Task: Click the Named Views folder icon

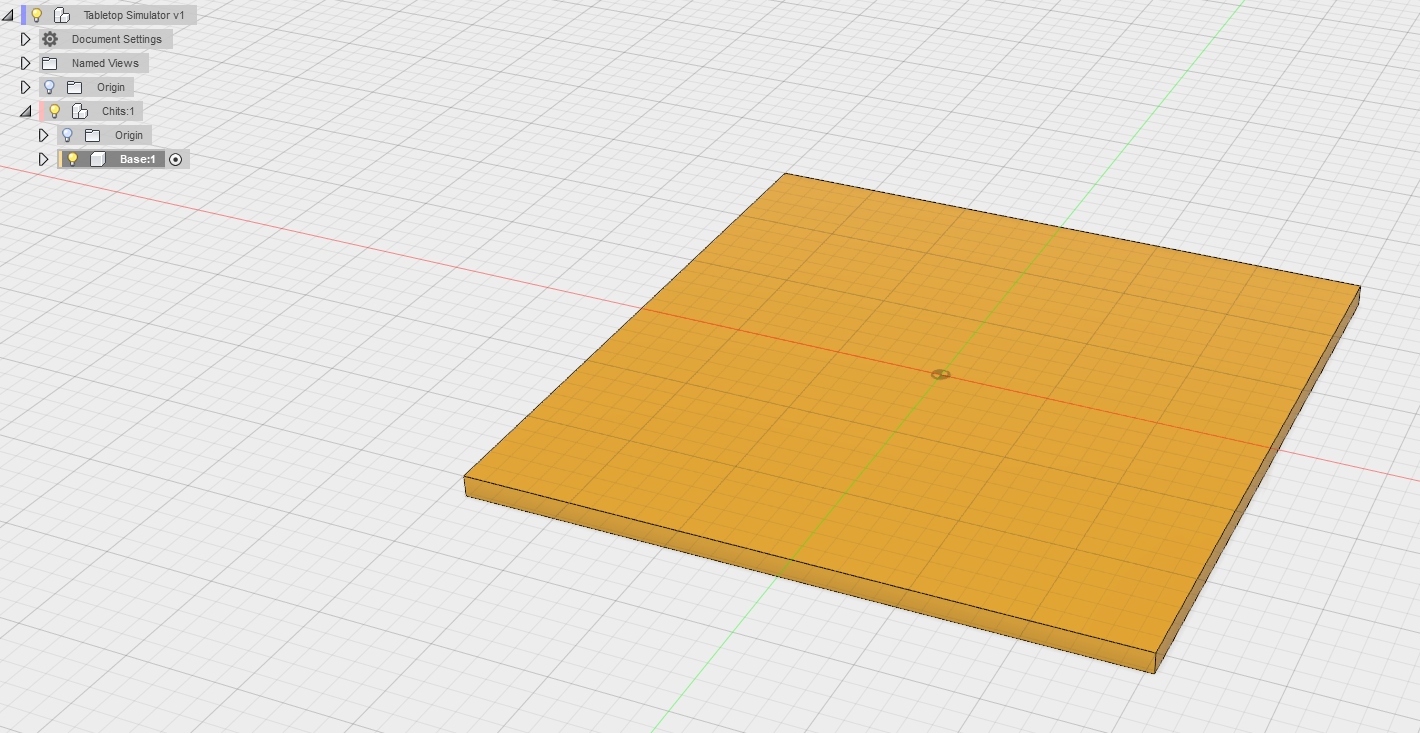Action: (49, 63)
